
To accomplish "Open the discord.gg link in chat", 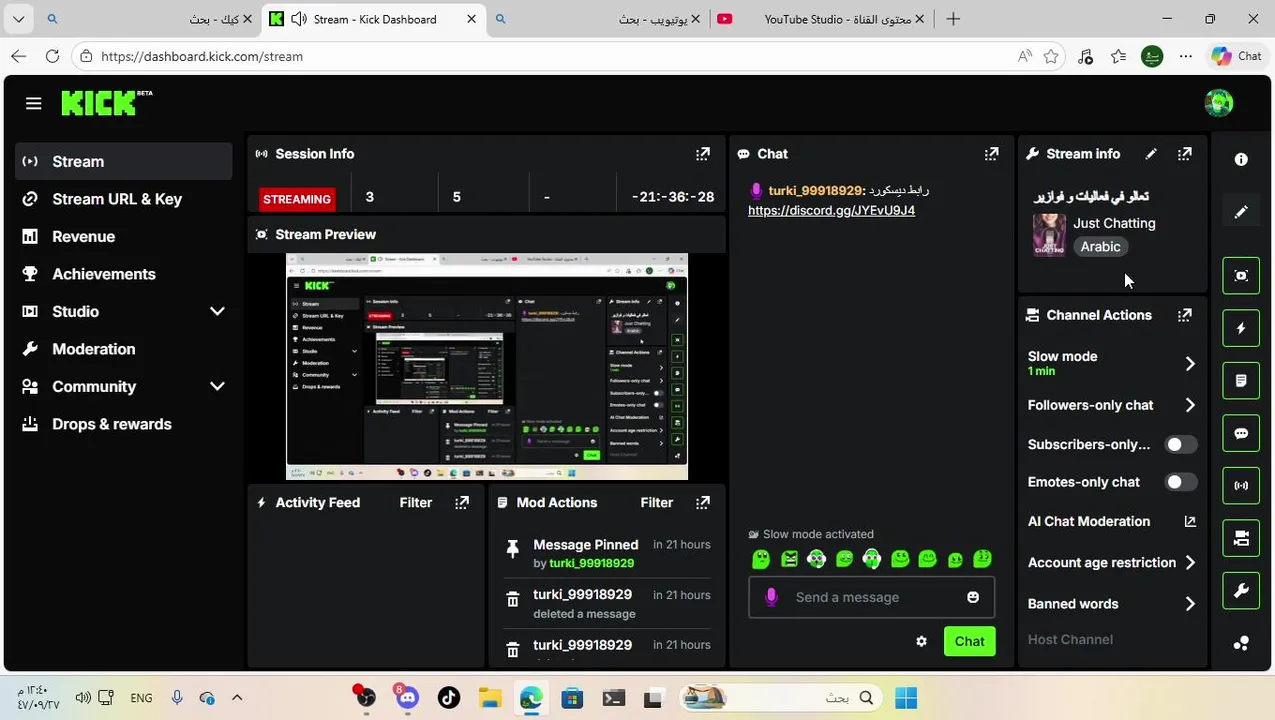I will point(831,211).
